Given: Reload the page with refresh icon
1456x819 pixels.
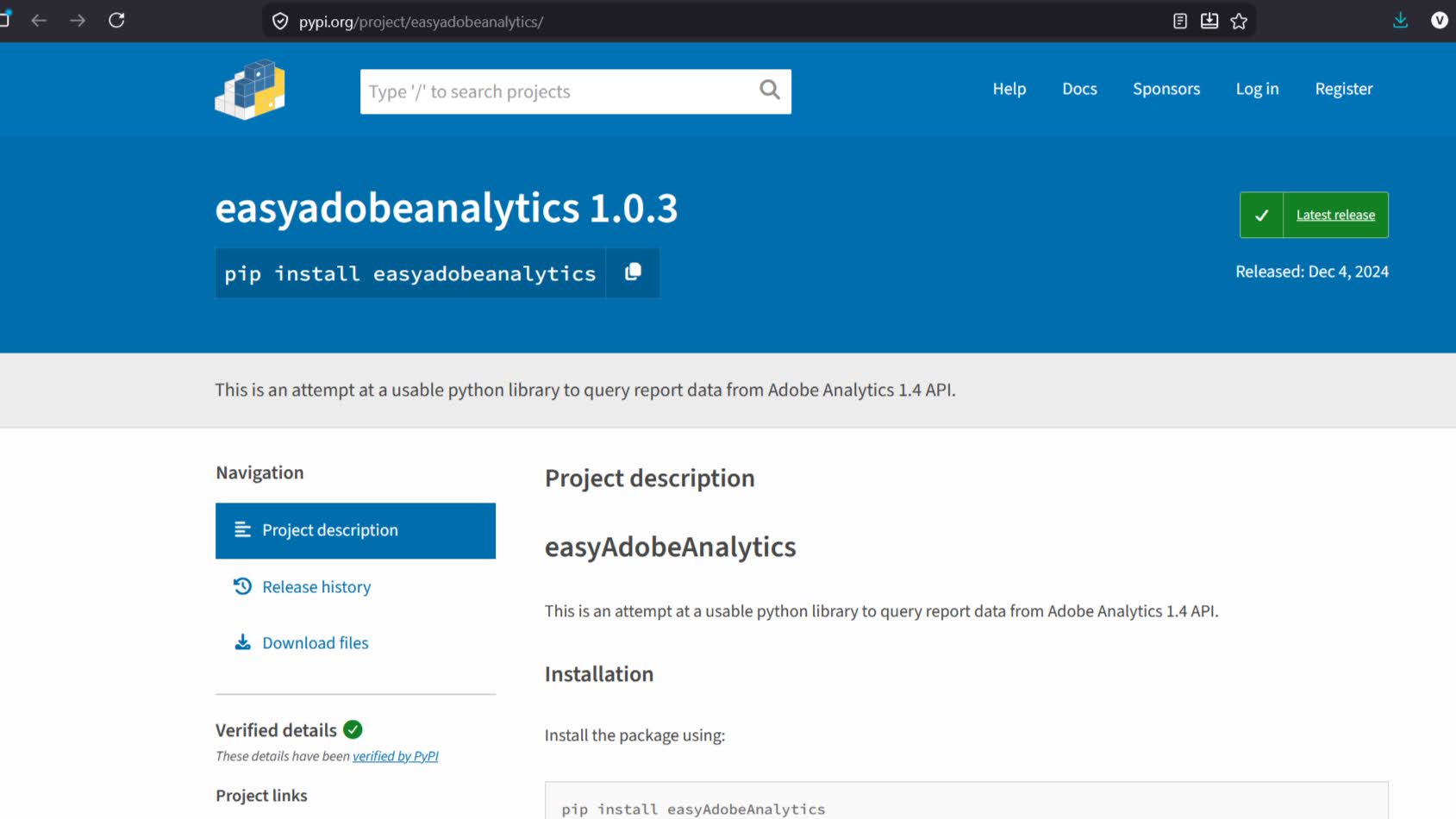Looking at the screenshot, I should (x=116, y=21).
